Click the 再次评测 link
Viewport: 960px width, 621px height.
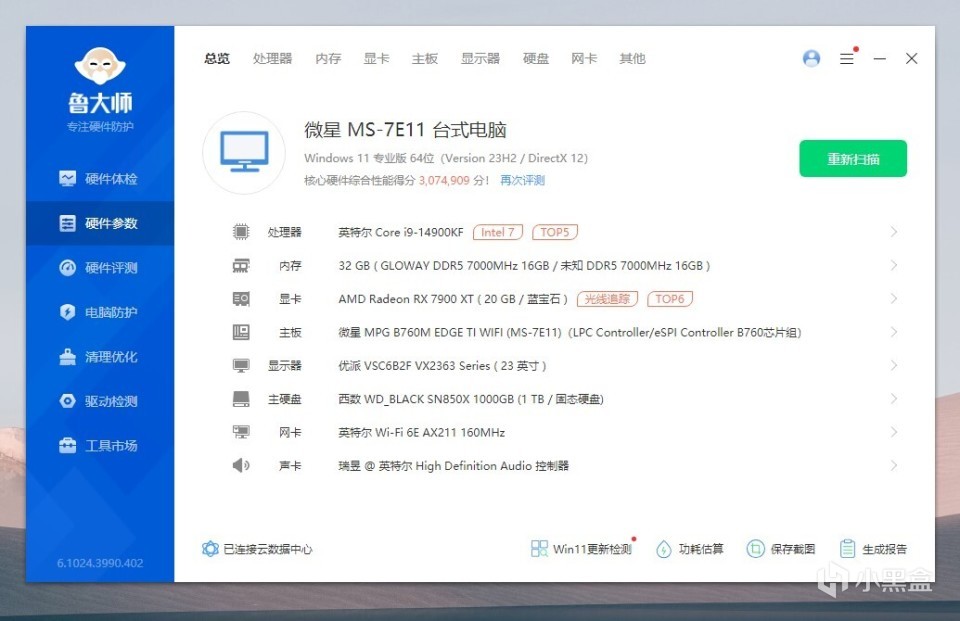pyautogui.click(x=522, y=180)
